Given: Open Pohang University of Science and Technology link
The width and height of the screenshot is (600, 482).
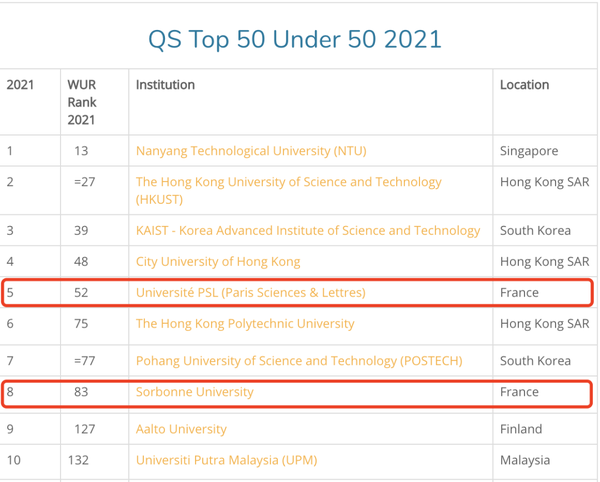Looking at the screenshot, I should tap(299, 361).
